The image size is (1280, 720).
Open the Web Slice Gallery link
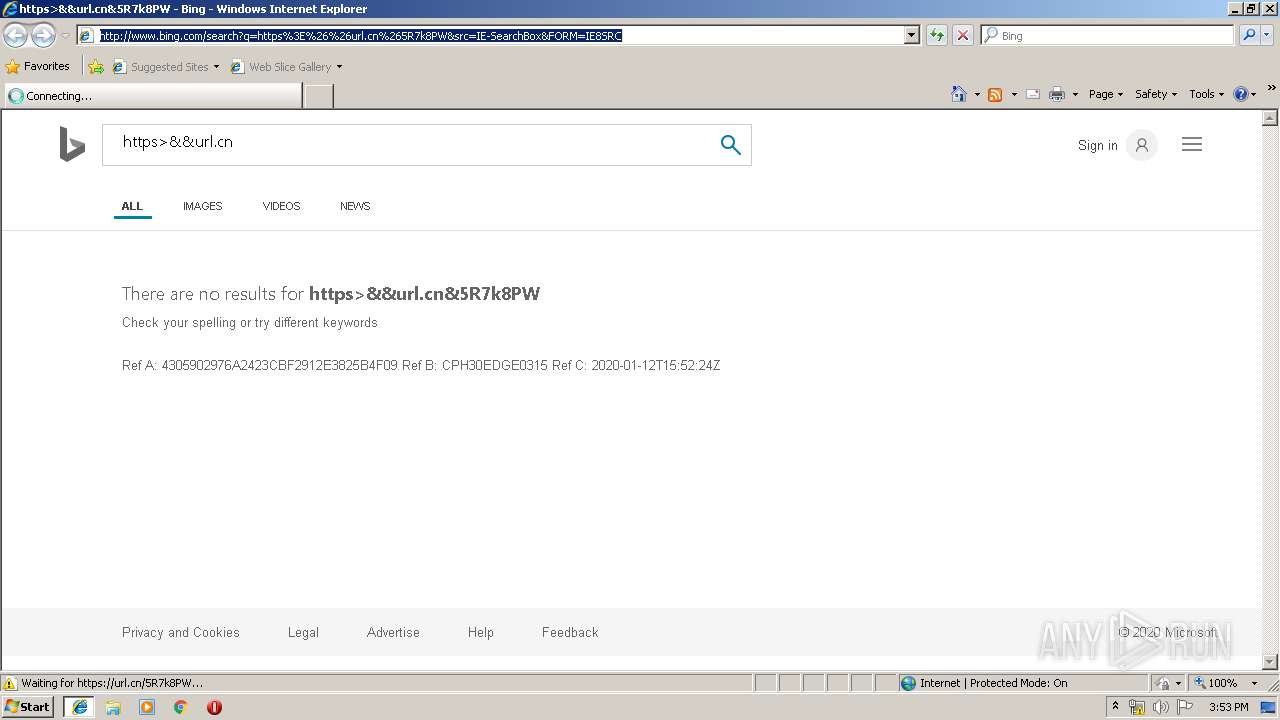(281, 67)
